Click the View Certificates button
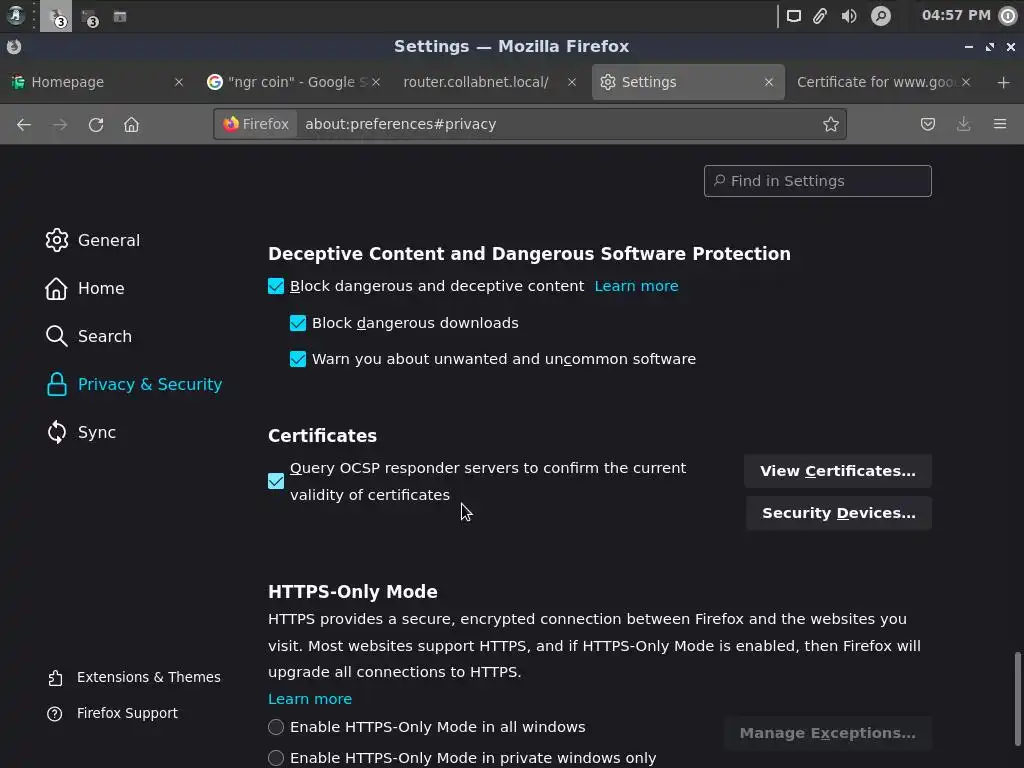 [837, 471]
